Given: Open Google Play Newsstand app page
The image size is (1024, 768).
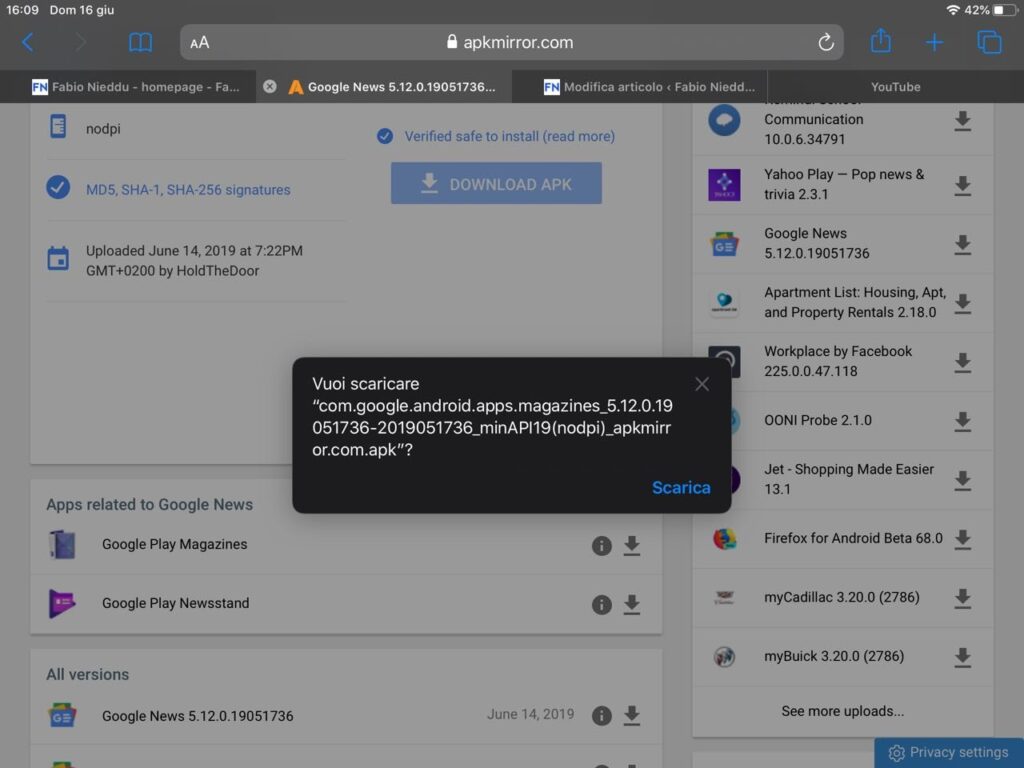Looking at the screenshot, I should coord(175,603).
